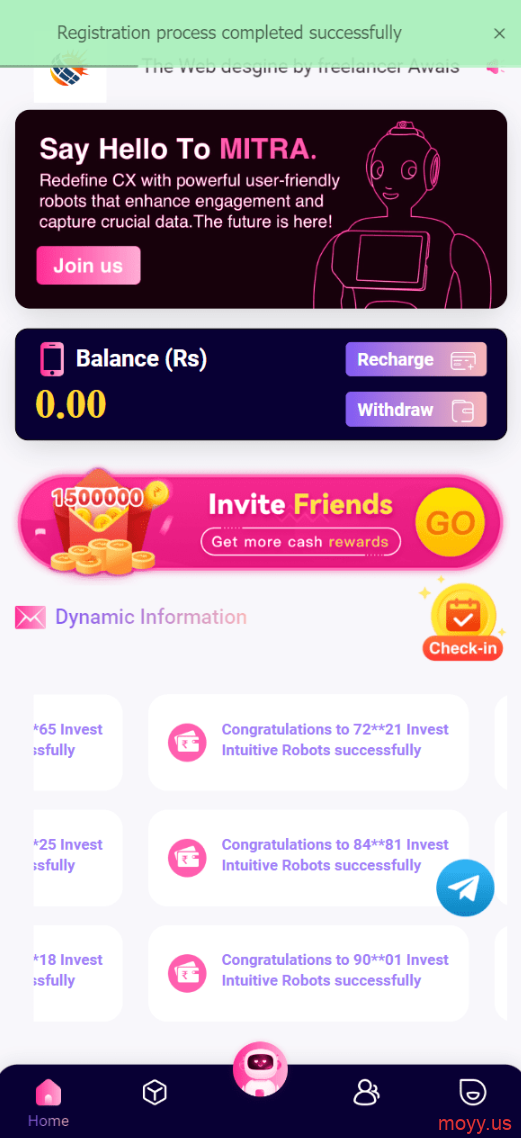521x1138 pixels.
Task: Dismiss the registration success notification
Action: 499,33
